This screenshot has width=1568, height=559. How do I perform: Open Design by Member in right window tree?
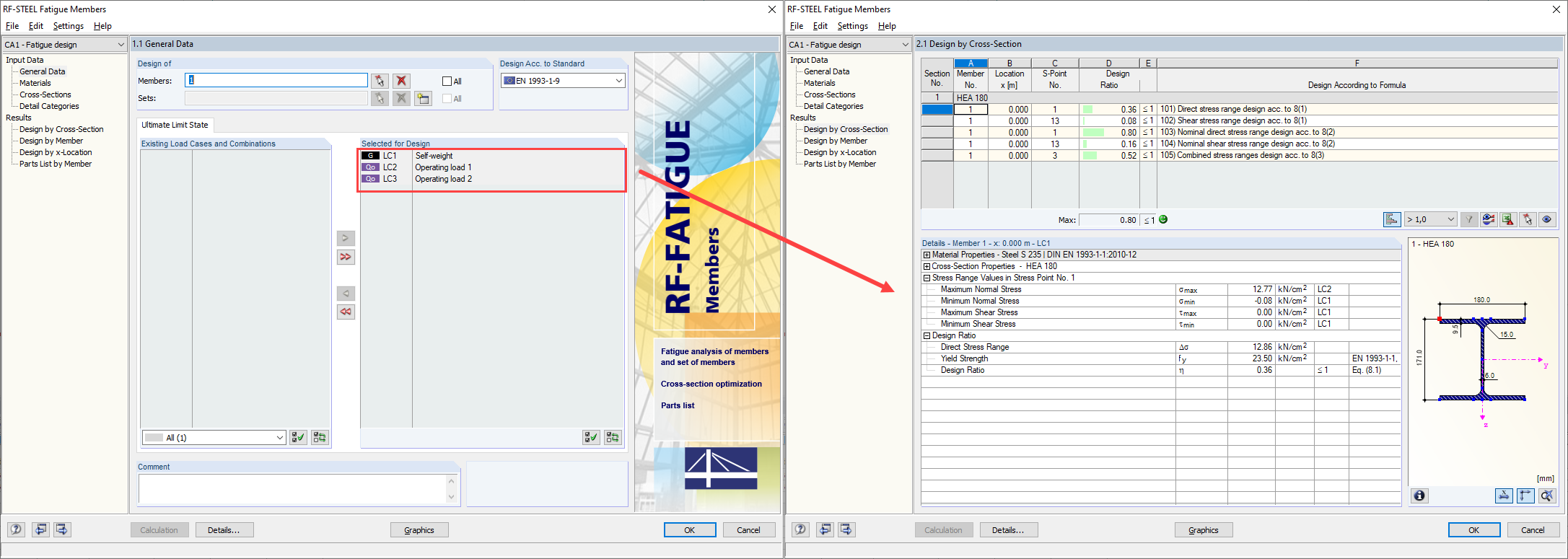coord(836,141)
